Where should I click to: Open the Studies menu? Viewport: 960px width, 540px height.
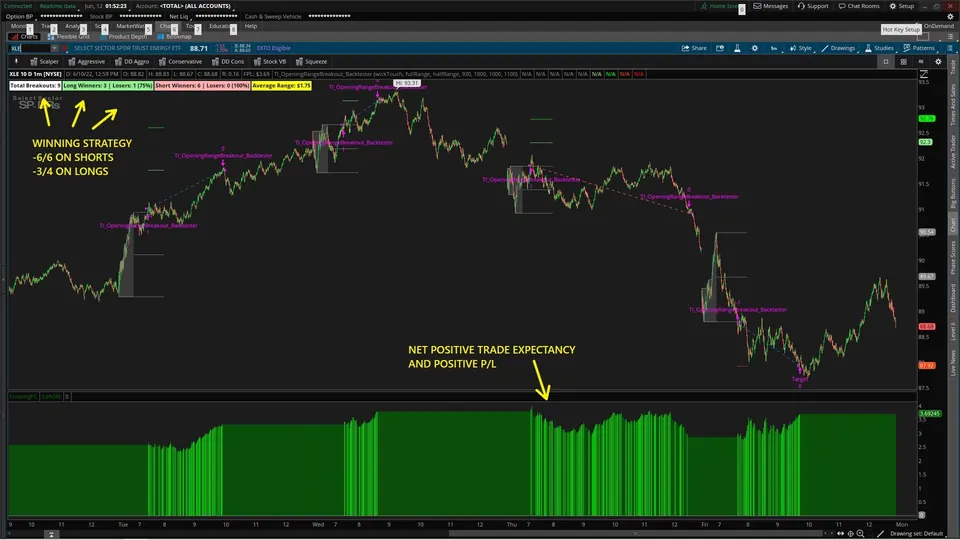pos(879,48)
